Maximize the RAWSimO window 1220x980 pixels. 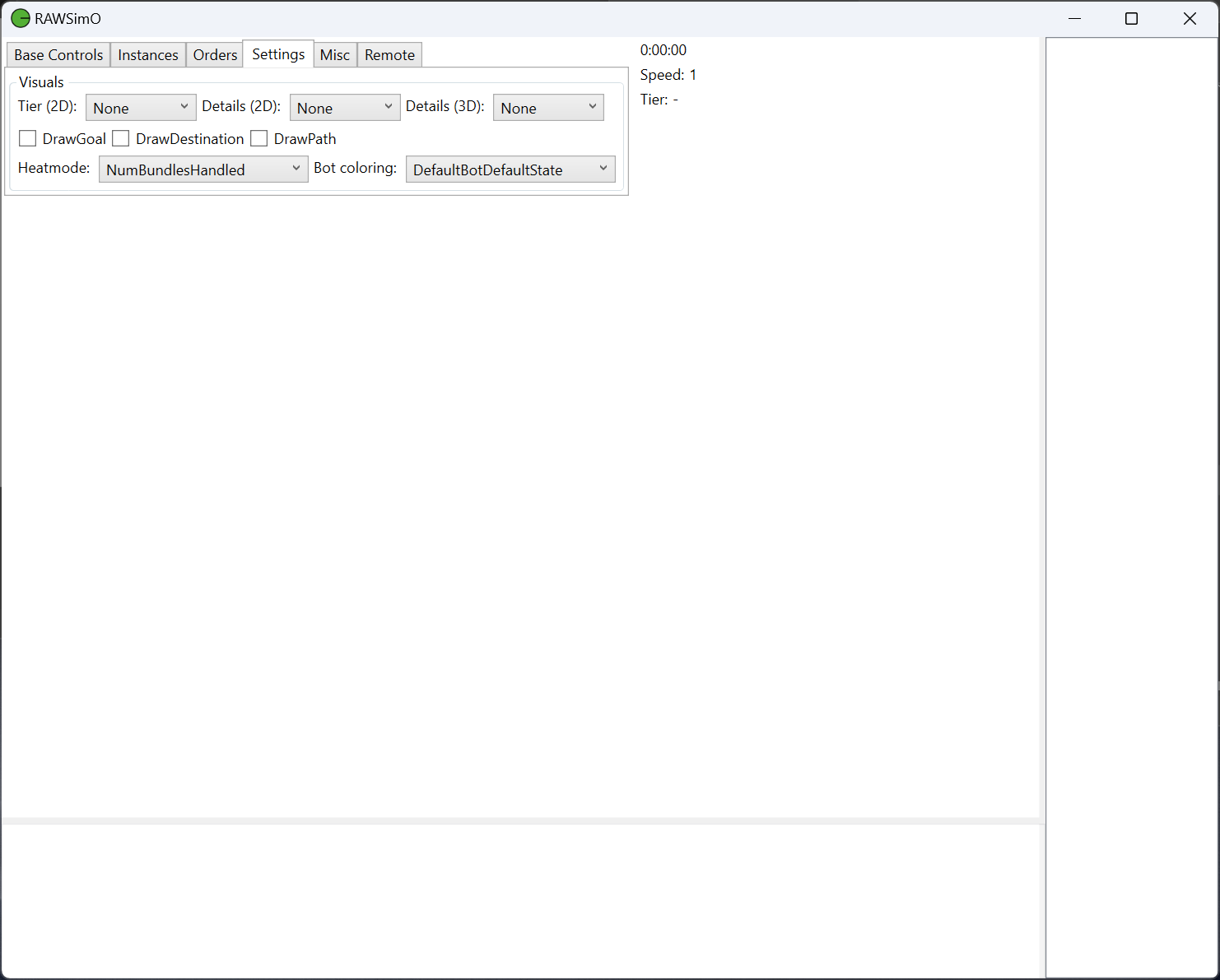pyautogui.click(x=1131, y=18)
